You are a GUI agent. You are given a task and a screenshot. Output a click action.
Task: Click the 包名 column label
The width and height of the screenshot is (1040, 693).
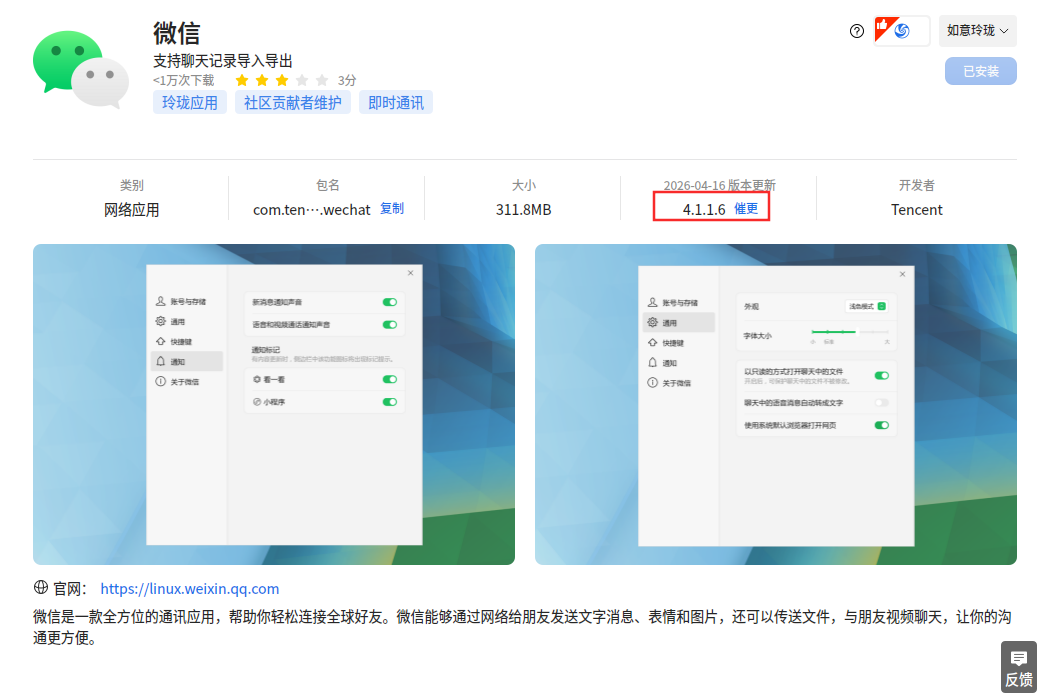[328, 186]
